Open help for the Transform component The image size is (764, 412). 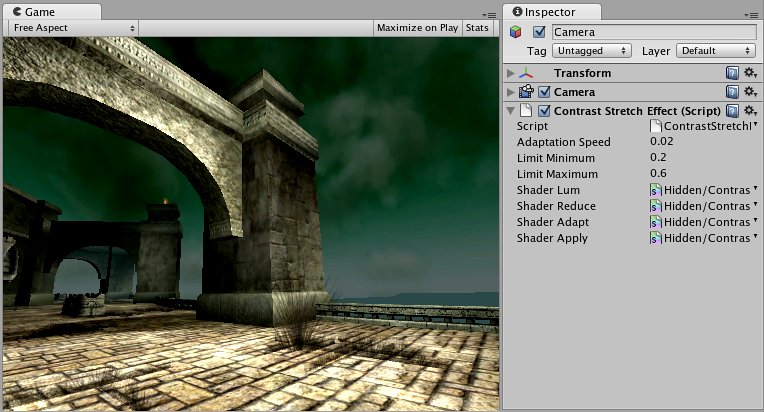[732, 73]
